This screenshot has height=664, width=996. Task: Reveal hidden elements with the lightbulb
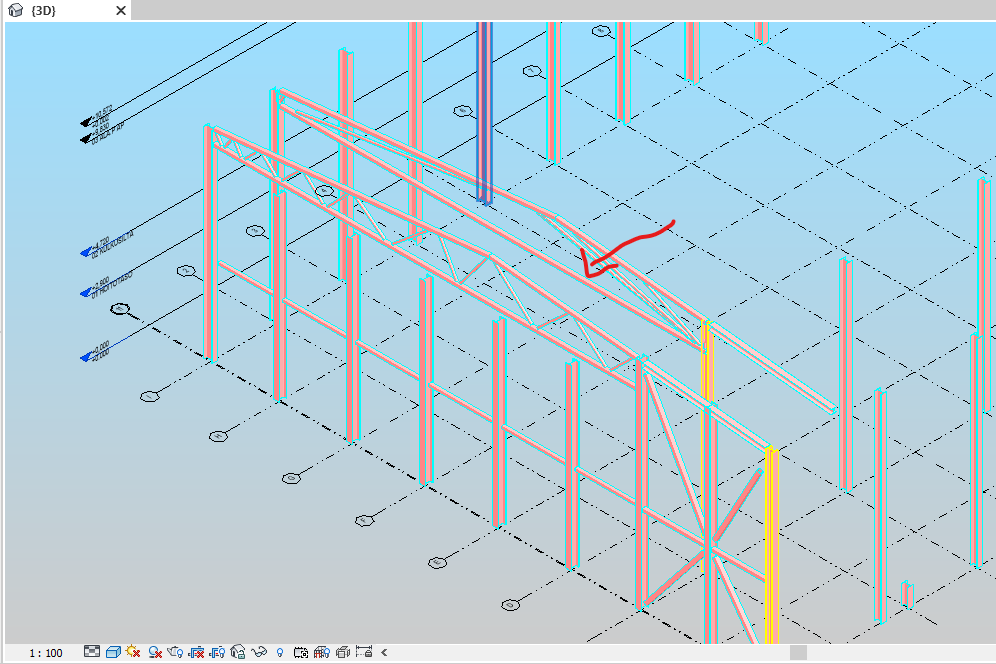[x=278, y=651]
